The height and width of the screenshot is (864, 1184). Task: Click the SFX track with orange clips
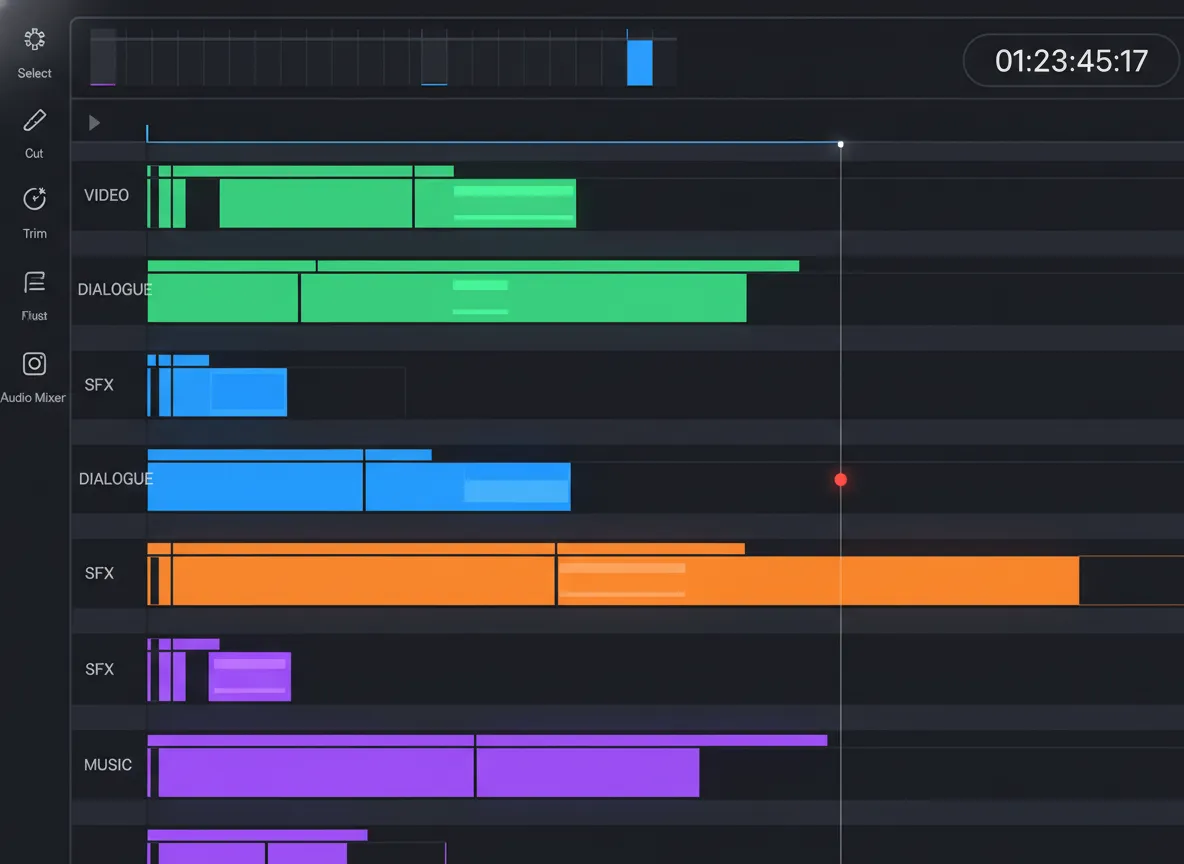click(99, 573)
